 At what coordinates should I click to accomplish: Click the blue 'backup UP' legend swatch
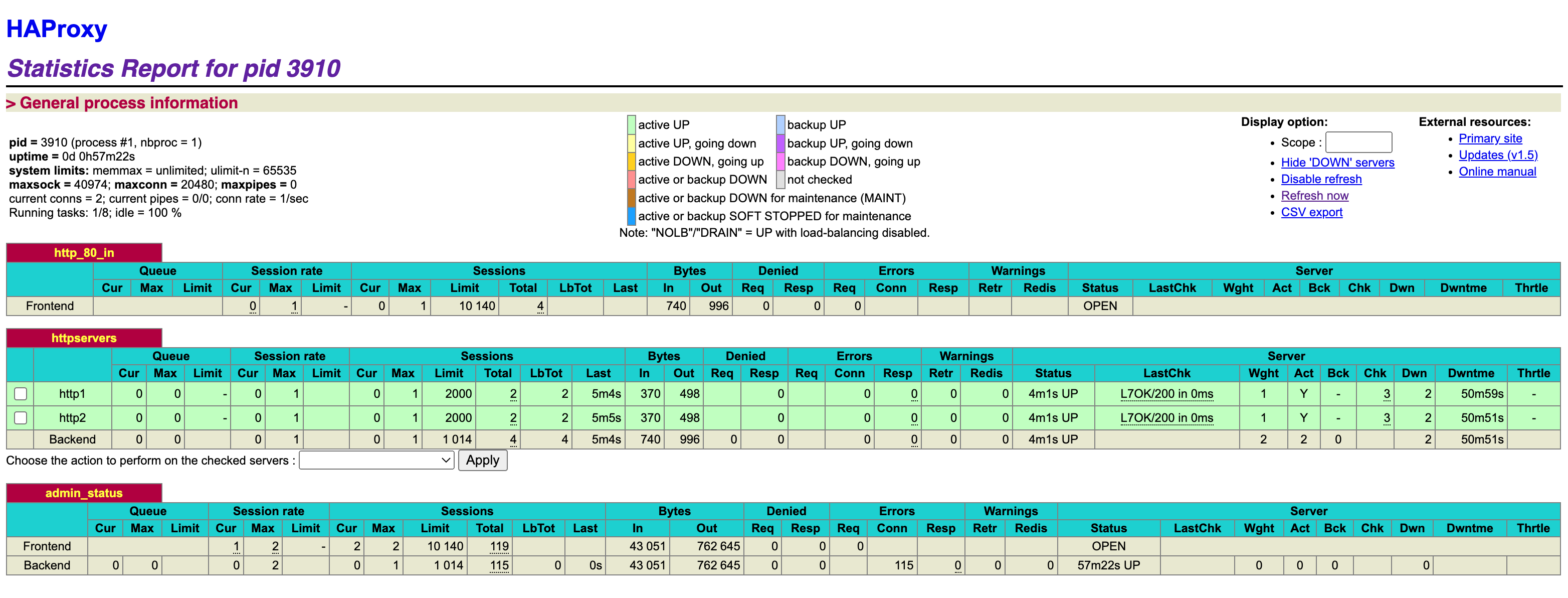click(780, 125)
